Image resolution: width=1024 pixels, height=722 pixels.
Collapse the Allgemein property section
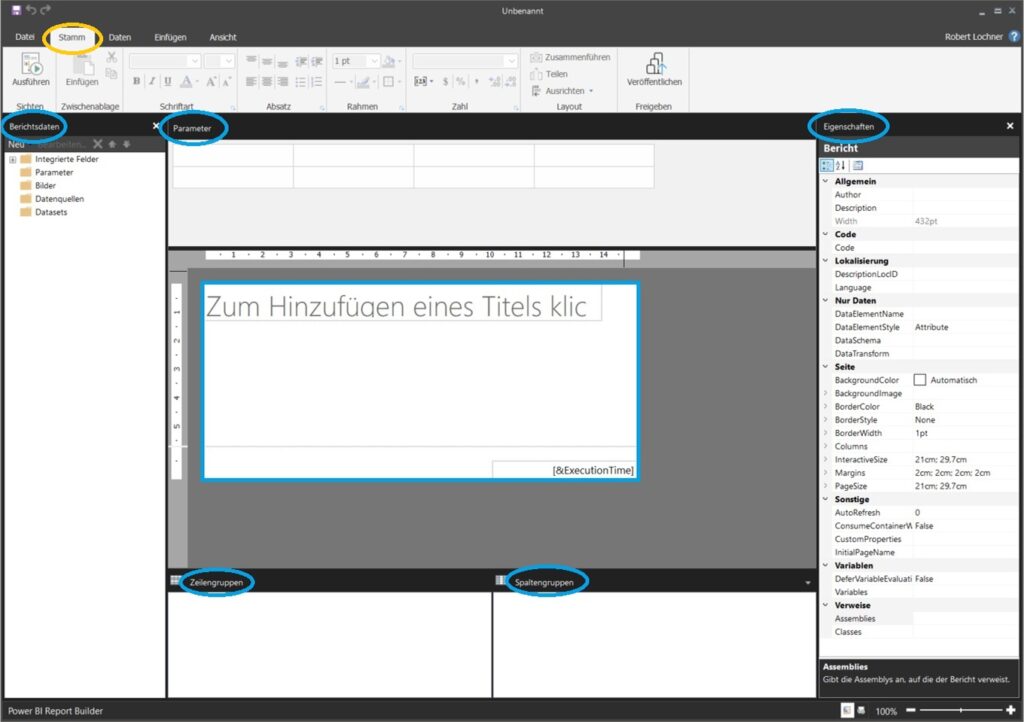pos(826,182)
